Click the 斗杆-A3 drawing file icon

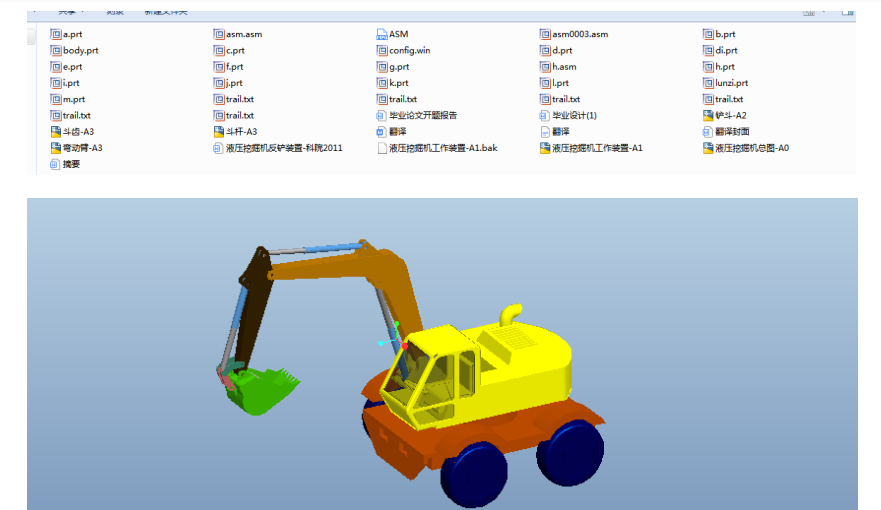coord(219,132)
